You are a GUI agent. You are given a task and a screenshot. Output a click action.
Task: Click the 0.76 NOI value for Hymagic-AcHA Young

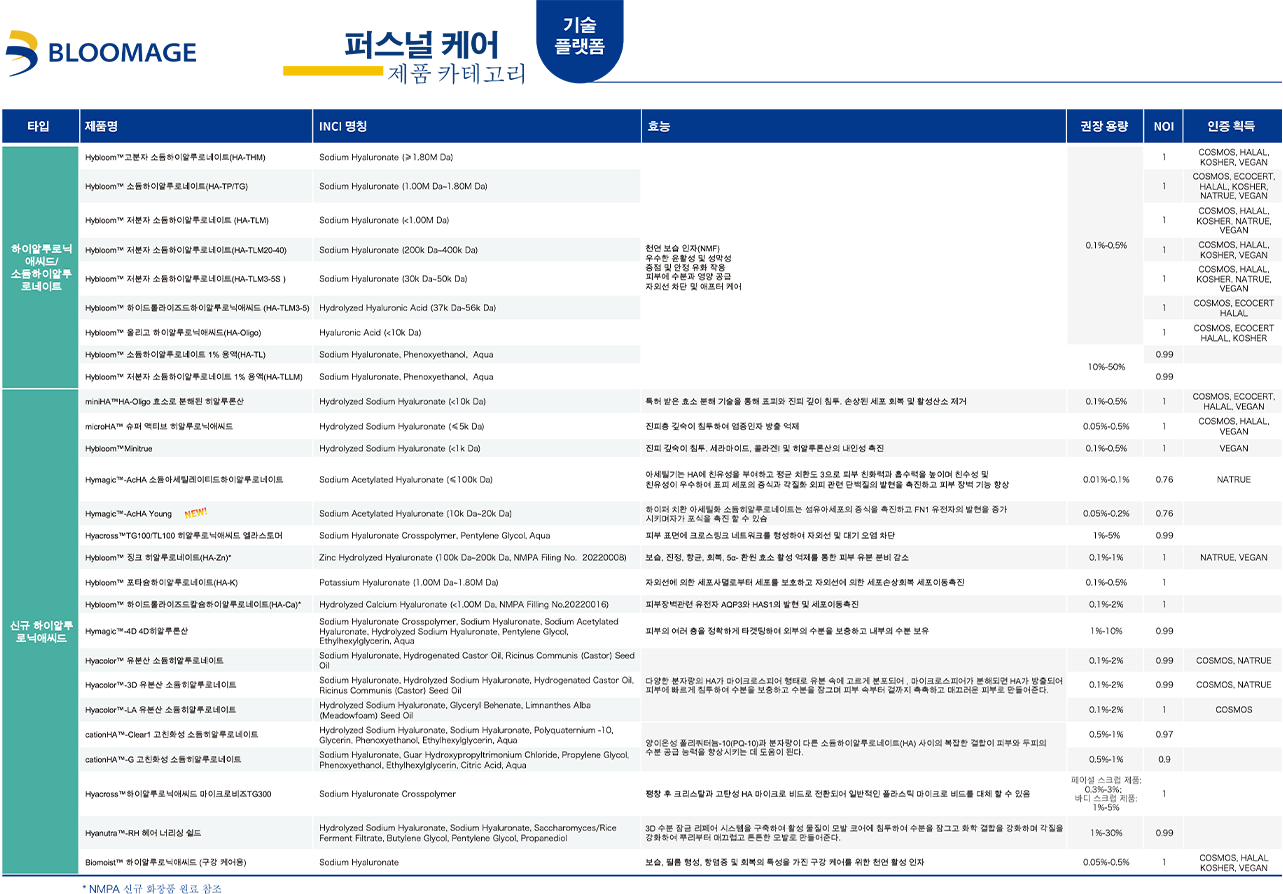pyautogui.click(x=1164, y=513)
